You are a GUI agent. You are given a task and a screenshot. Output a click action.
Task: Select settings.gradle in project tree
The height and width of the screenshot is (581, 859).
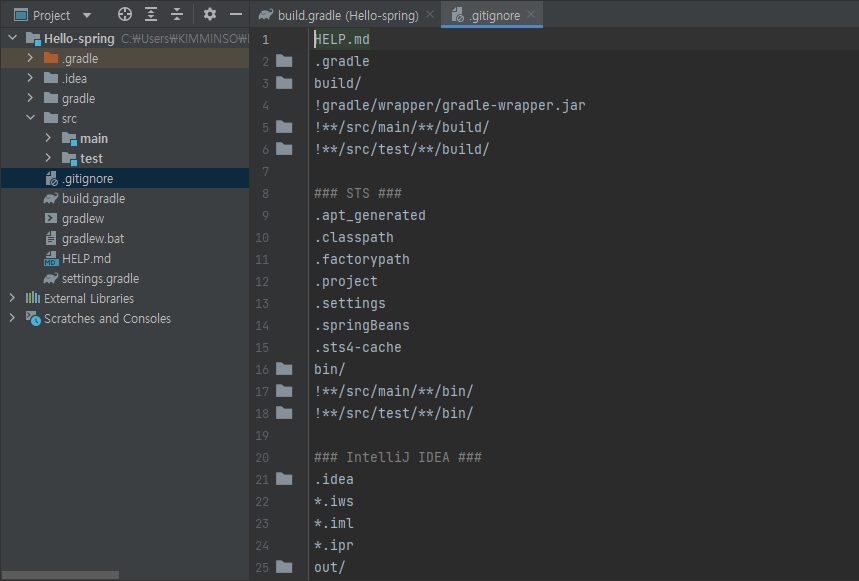pyautogui.click(x=100, y=279)
